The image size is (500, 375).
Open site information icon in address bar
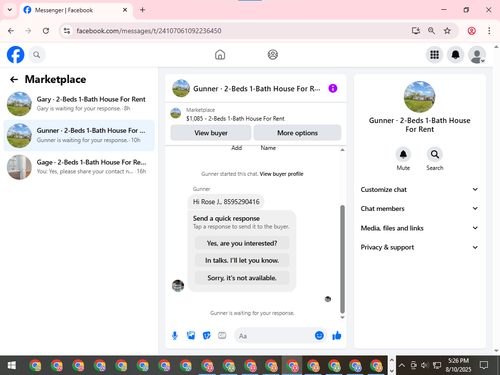[67, 31]
